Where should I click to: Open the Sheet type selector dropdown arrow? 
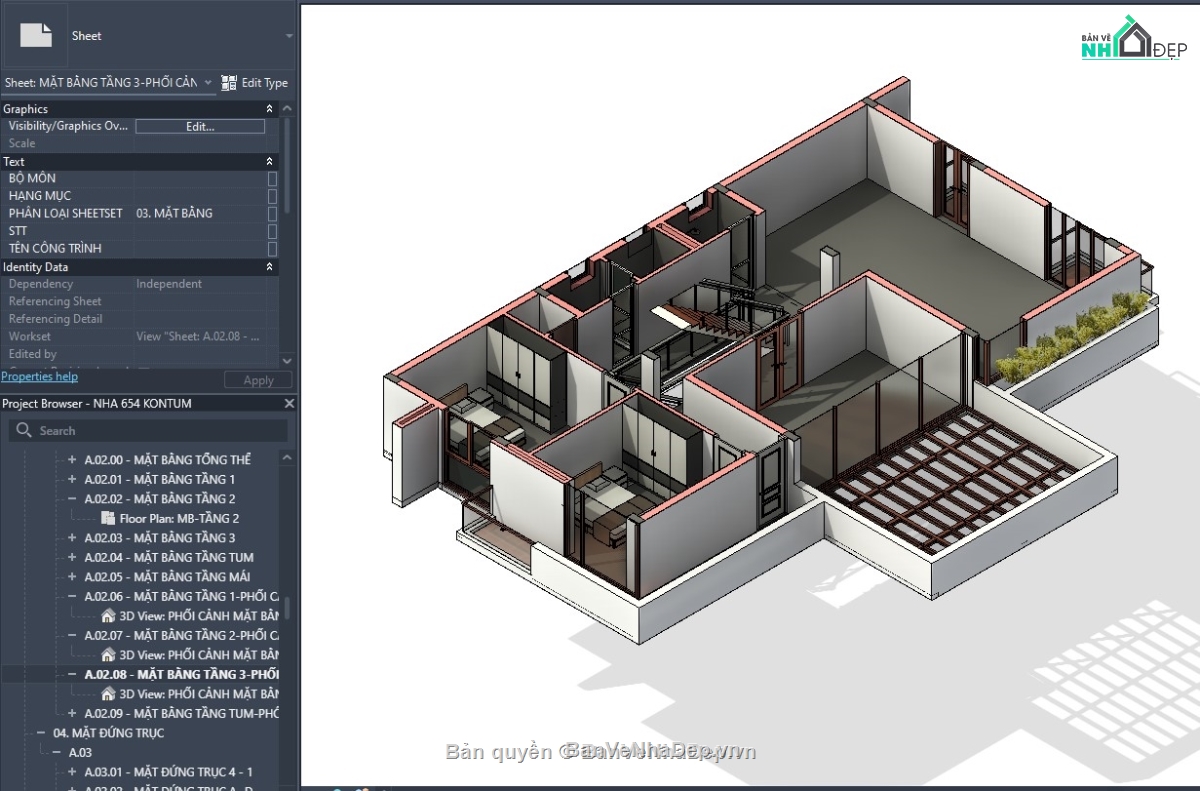[x=289, y=36]
